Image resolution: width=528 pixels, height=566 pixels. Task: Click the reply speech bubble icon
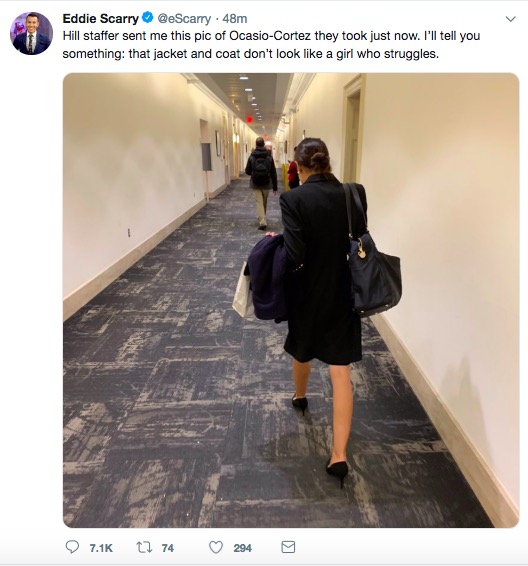(x=72, y=547)
